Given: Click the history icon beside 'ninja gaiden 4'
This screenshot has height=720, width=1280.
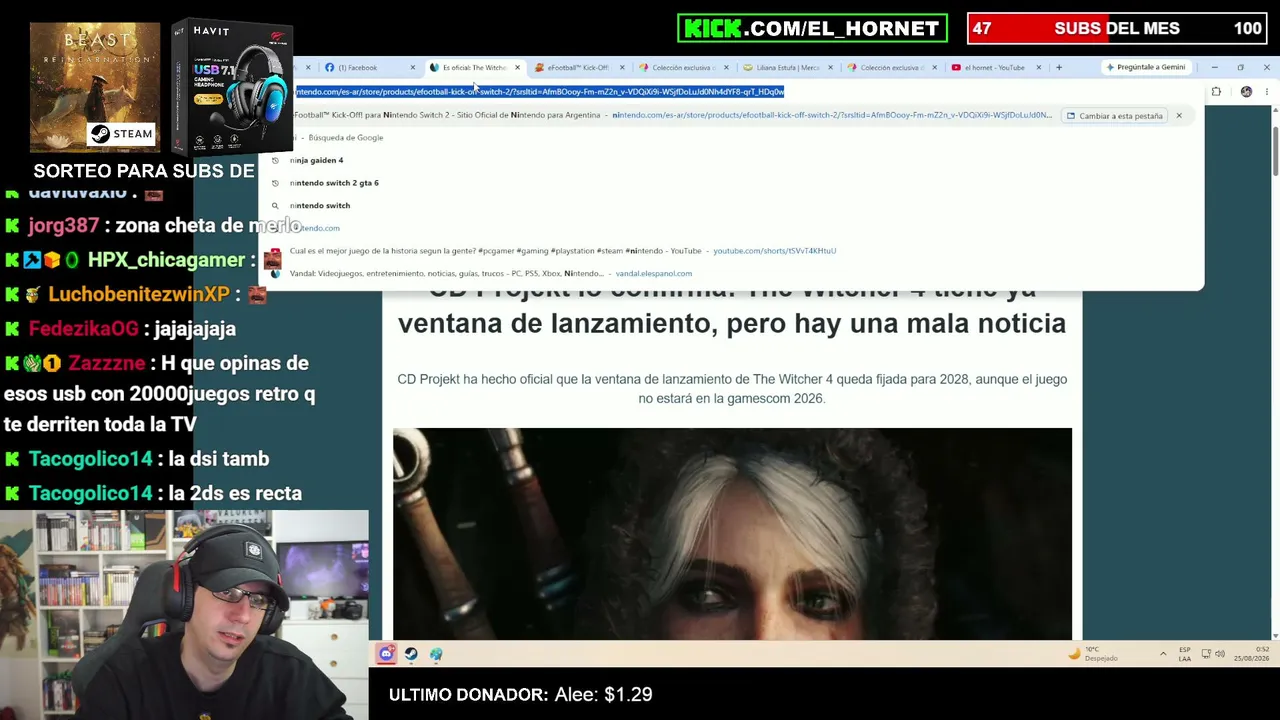Looking at the screenshot, I should 275,160.
